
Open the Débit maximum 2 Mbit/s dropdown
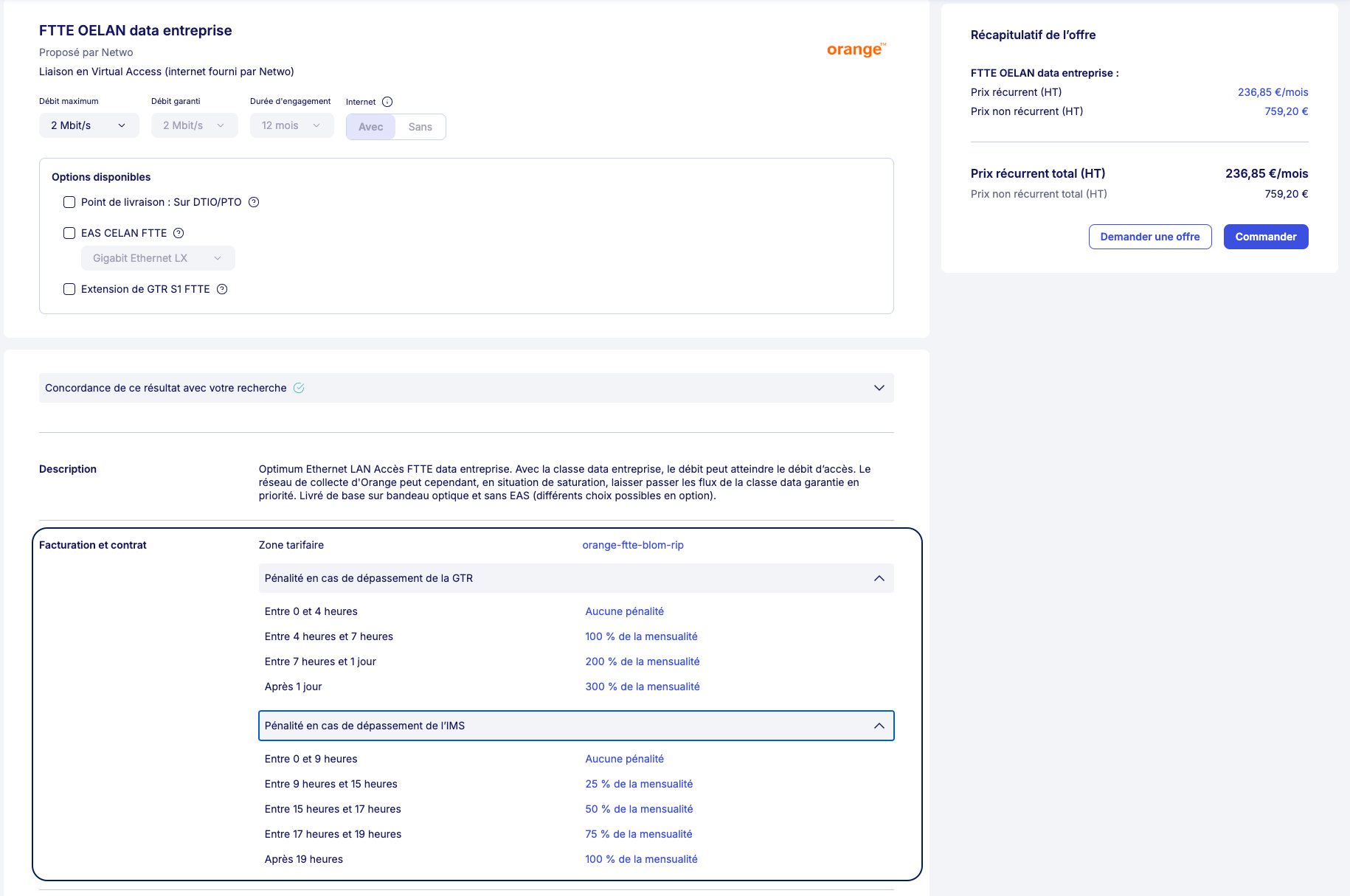pos(89,125)
